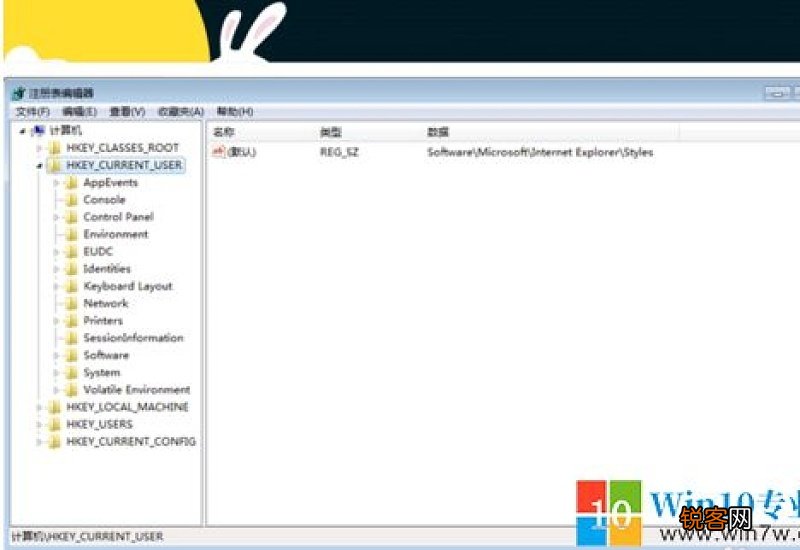Screen dimensions: 800x550
Task: Select the Keyboard Layout key label
Action: tap(128, 286)
